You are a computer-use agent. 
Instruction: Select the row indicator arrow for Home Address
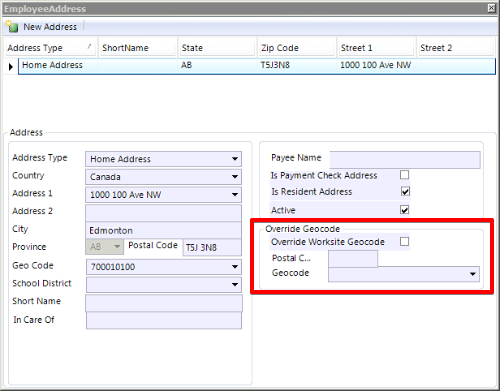click(11, 66)
